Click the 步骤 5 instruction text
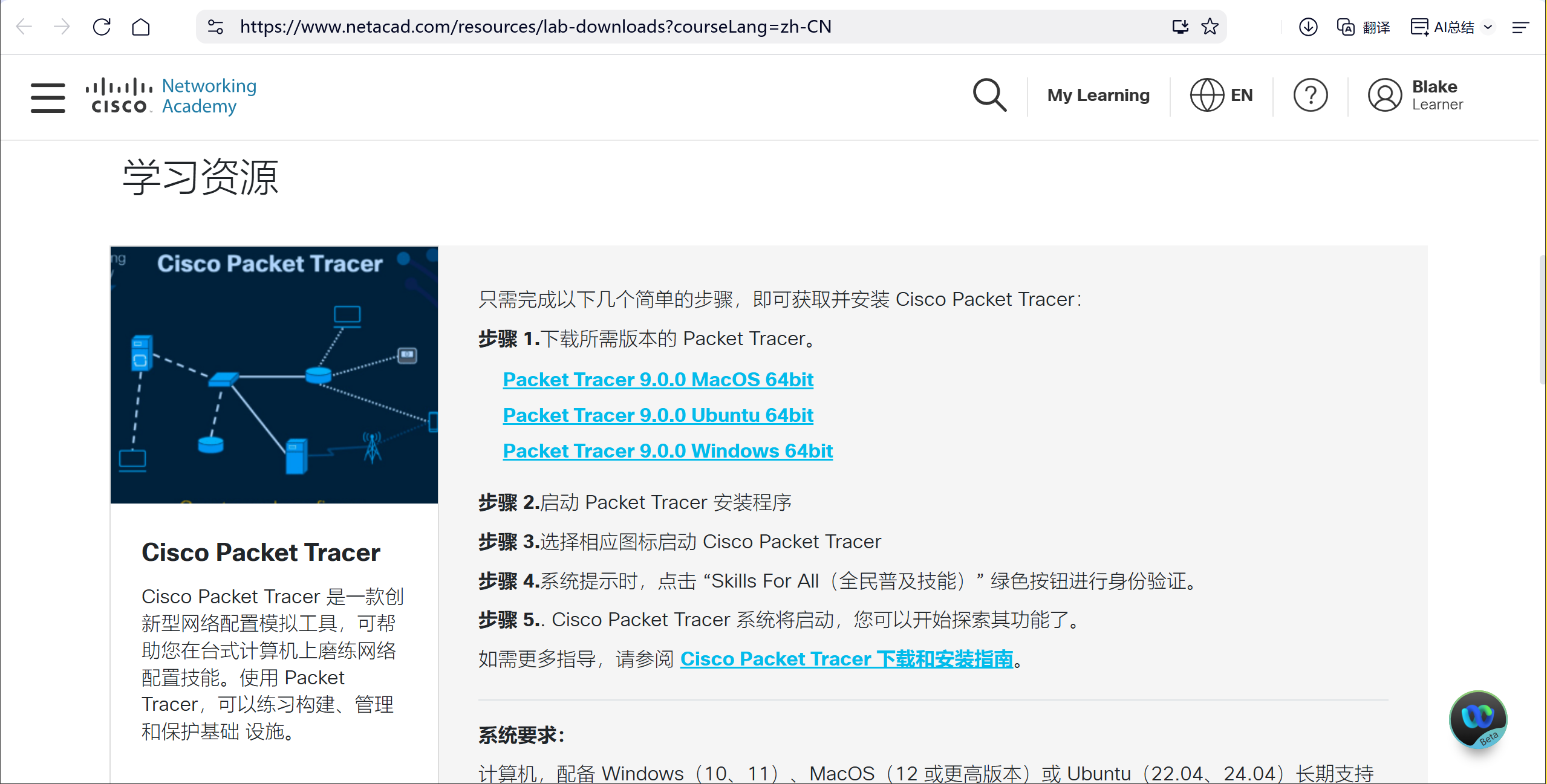The image size is (1547, 784). point(779,620)
